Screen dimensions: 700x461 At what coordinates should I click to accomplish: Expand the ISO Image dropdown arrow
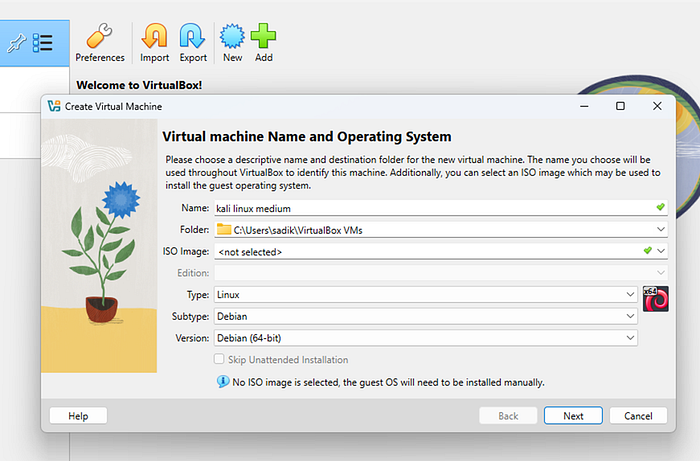pos(661,251)
